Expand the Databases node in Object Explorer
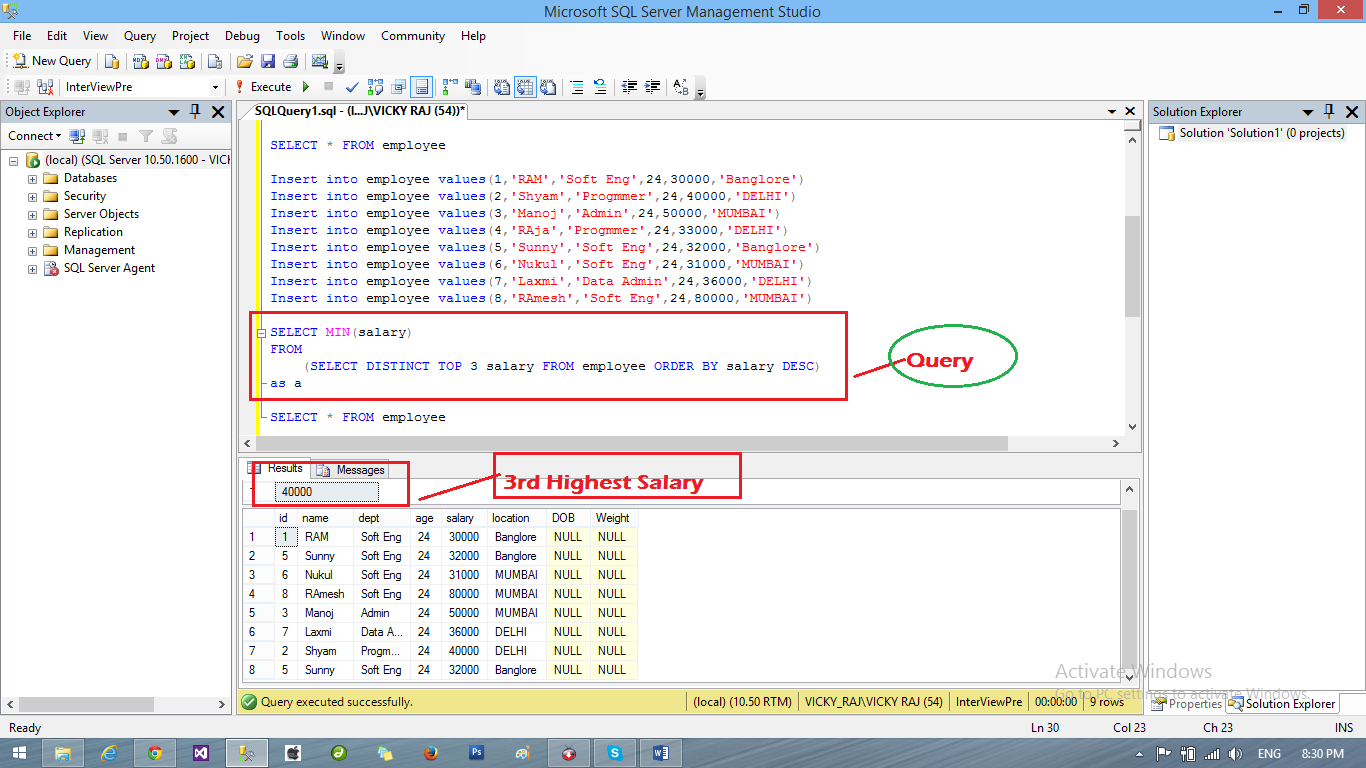Viewport: 1366px width, 768px height. pyautogui.click(x=32, y=177)
